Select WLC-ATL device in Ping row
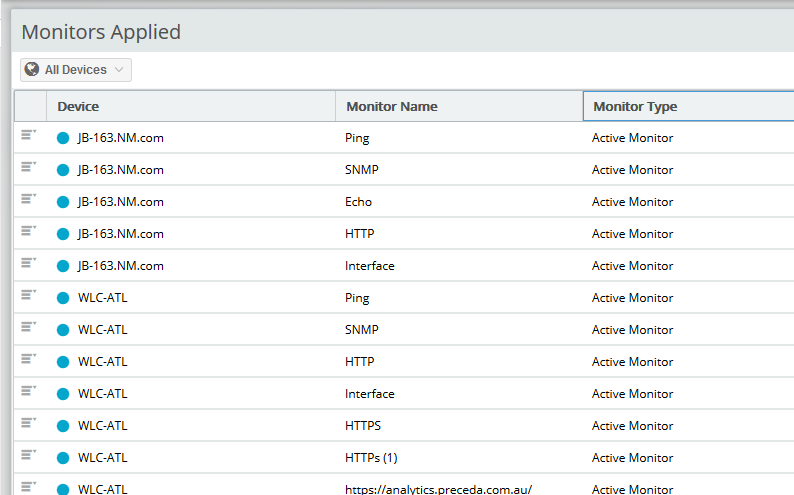 point(102,298)
